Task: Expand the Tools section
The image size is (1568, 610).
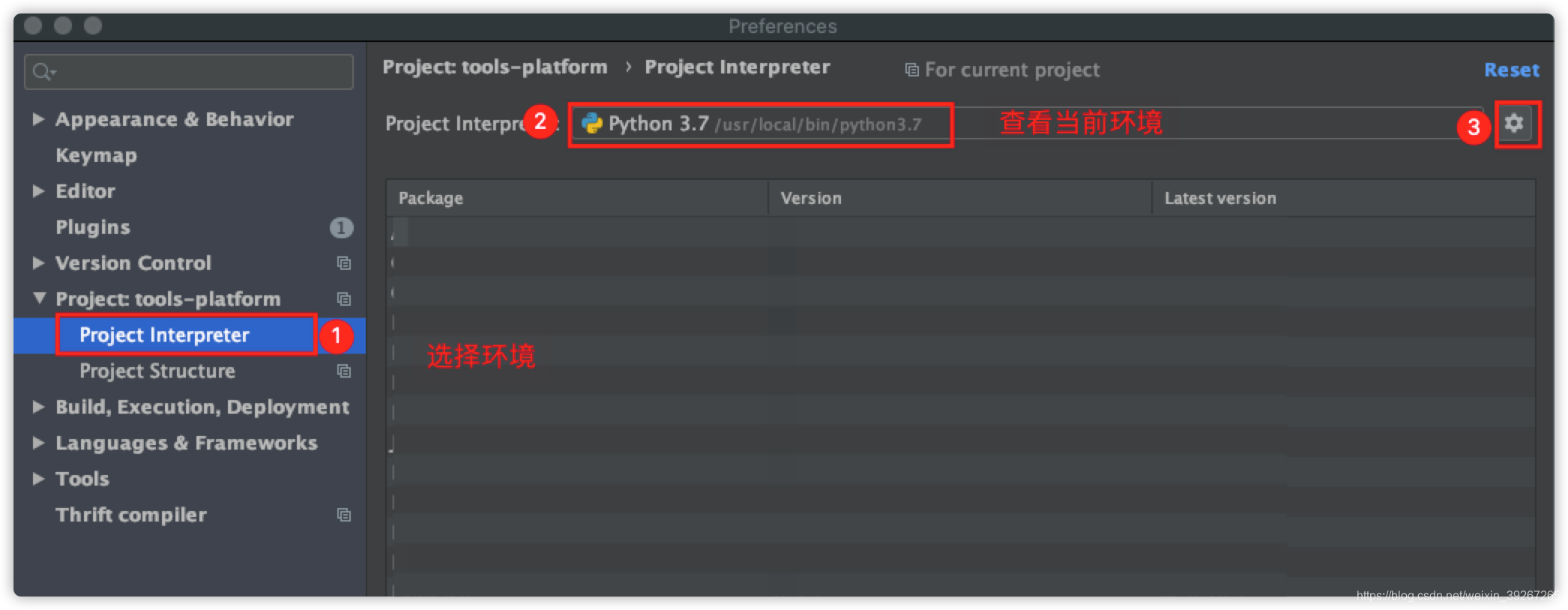Action: click(x=38, y=479)
